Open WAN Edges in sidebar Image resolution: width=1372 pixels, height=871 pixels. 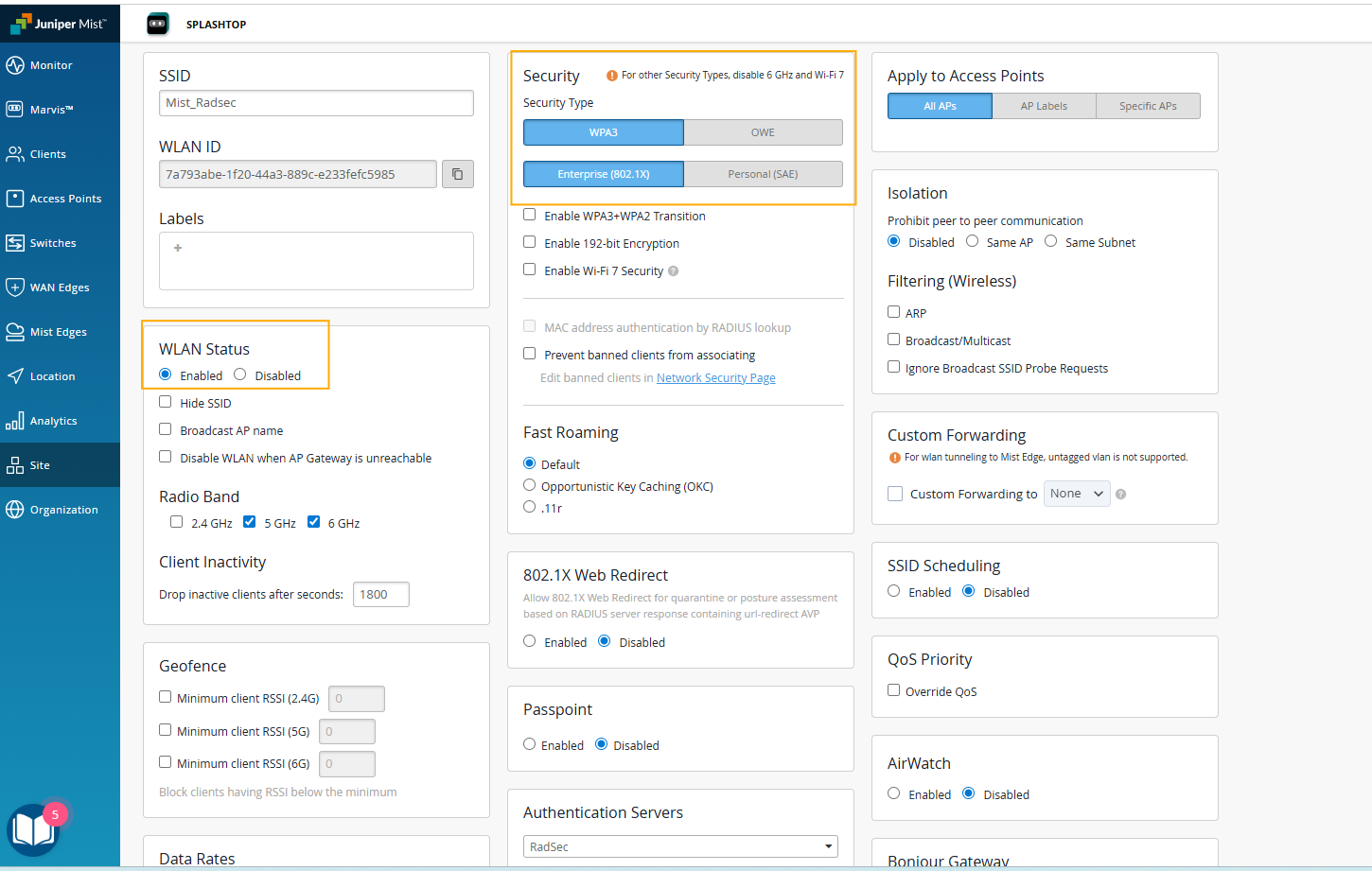pyautogui.click(x=60, y=287)
